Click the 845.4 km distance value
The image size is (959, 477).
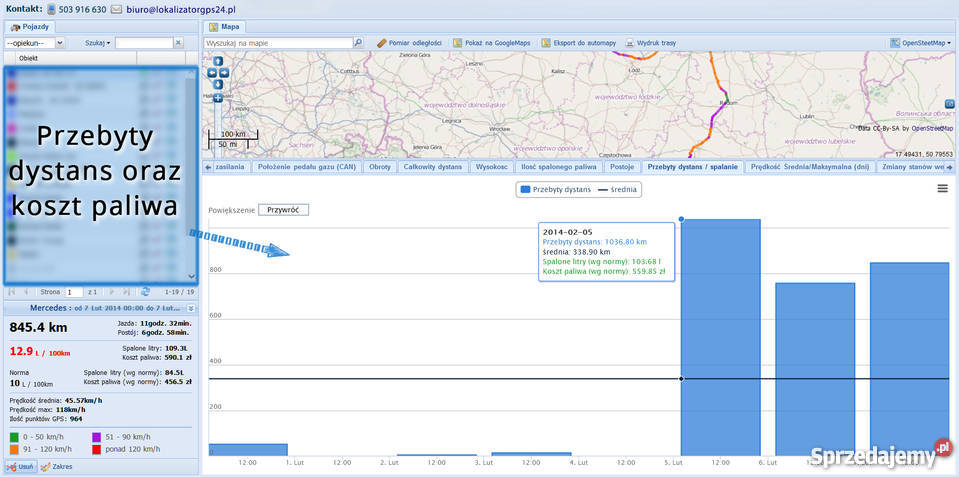pos(38,327)
